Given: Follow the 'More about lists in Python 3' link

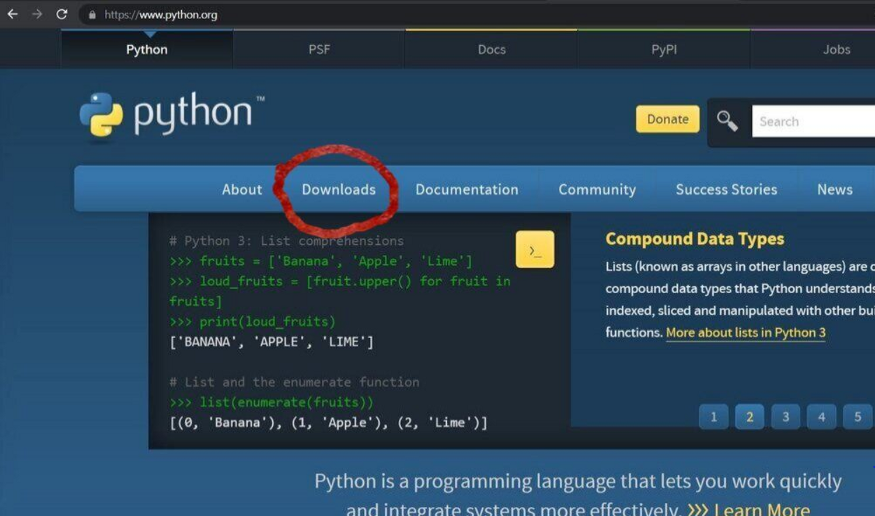Looking at the screenshot, I should (746, 332).
